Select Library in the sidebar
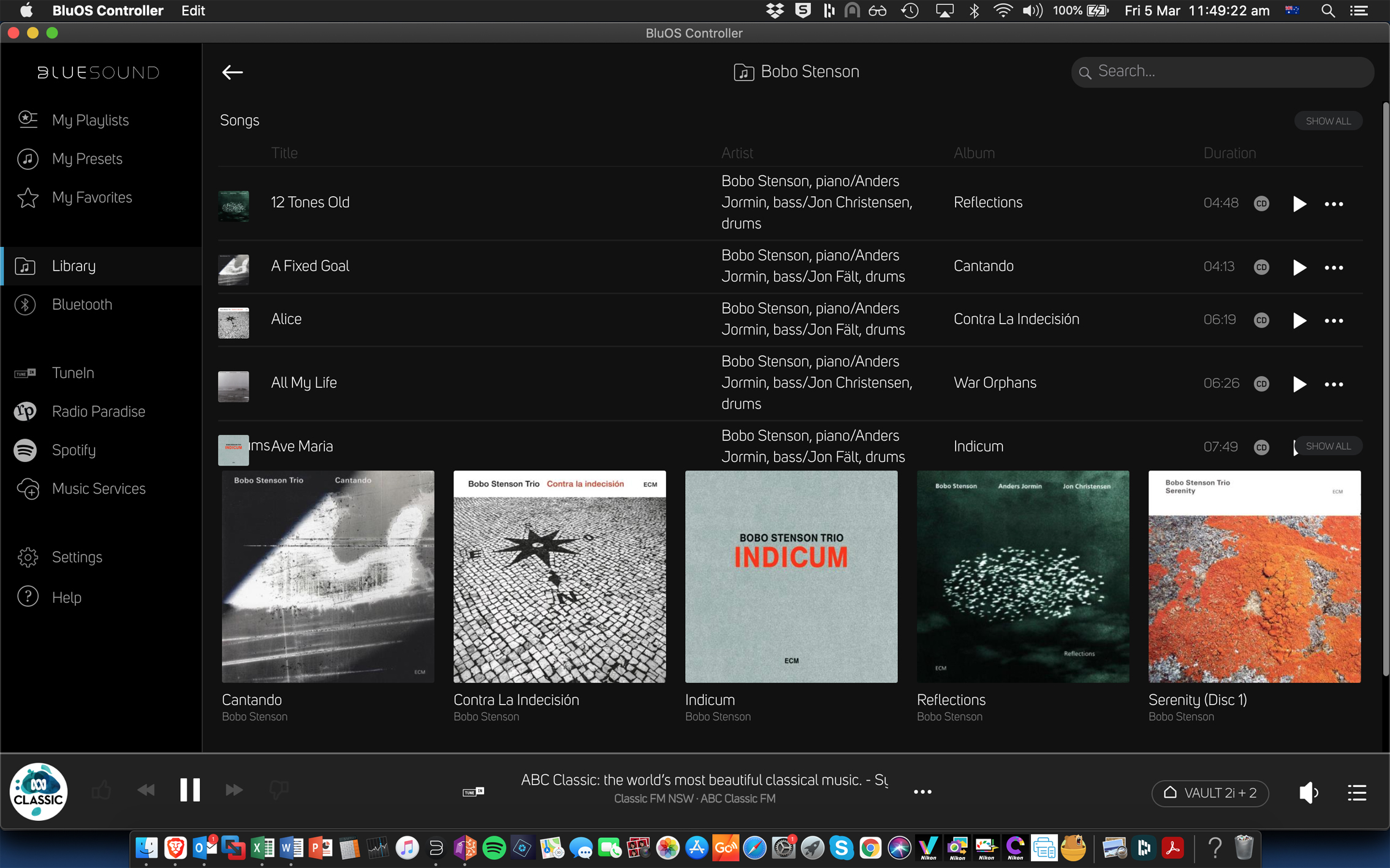 click(74, 266)
